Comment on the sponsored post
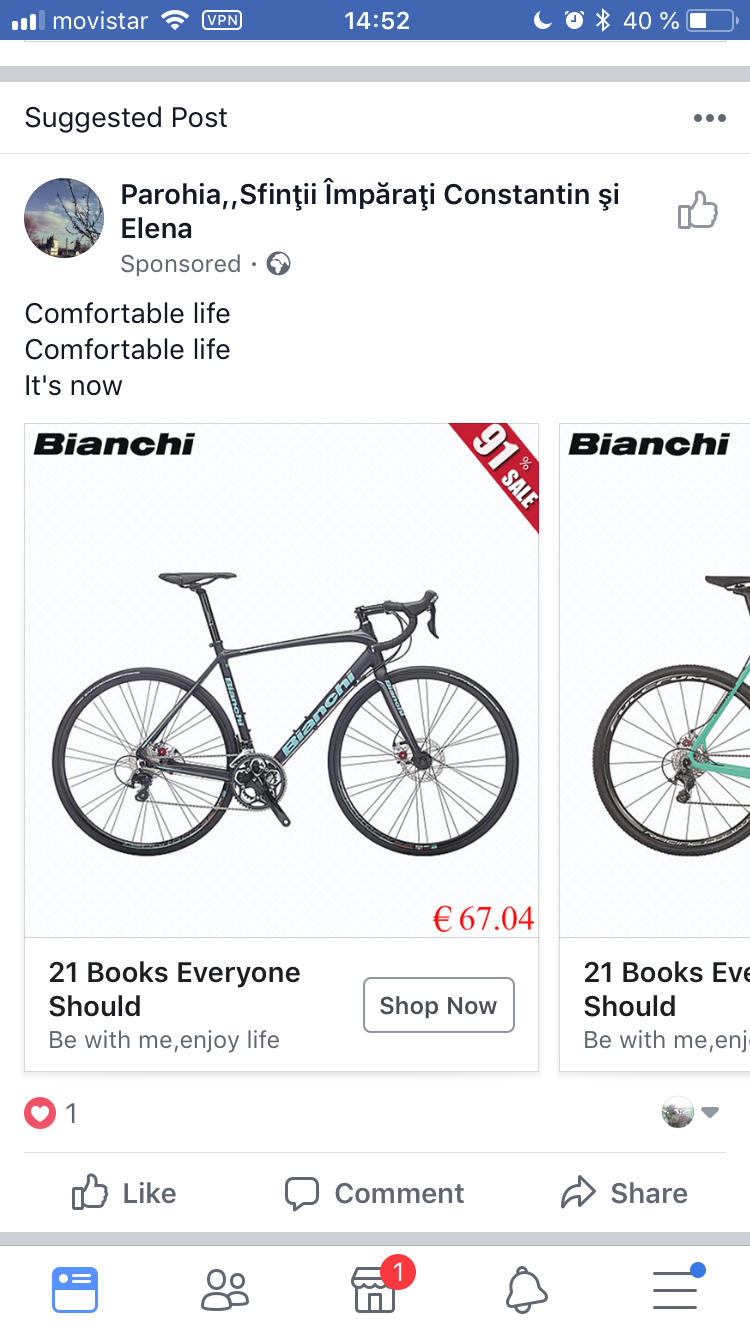Screen dimensions: 750x1334 [375, 1193]
